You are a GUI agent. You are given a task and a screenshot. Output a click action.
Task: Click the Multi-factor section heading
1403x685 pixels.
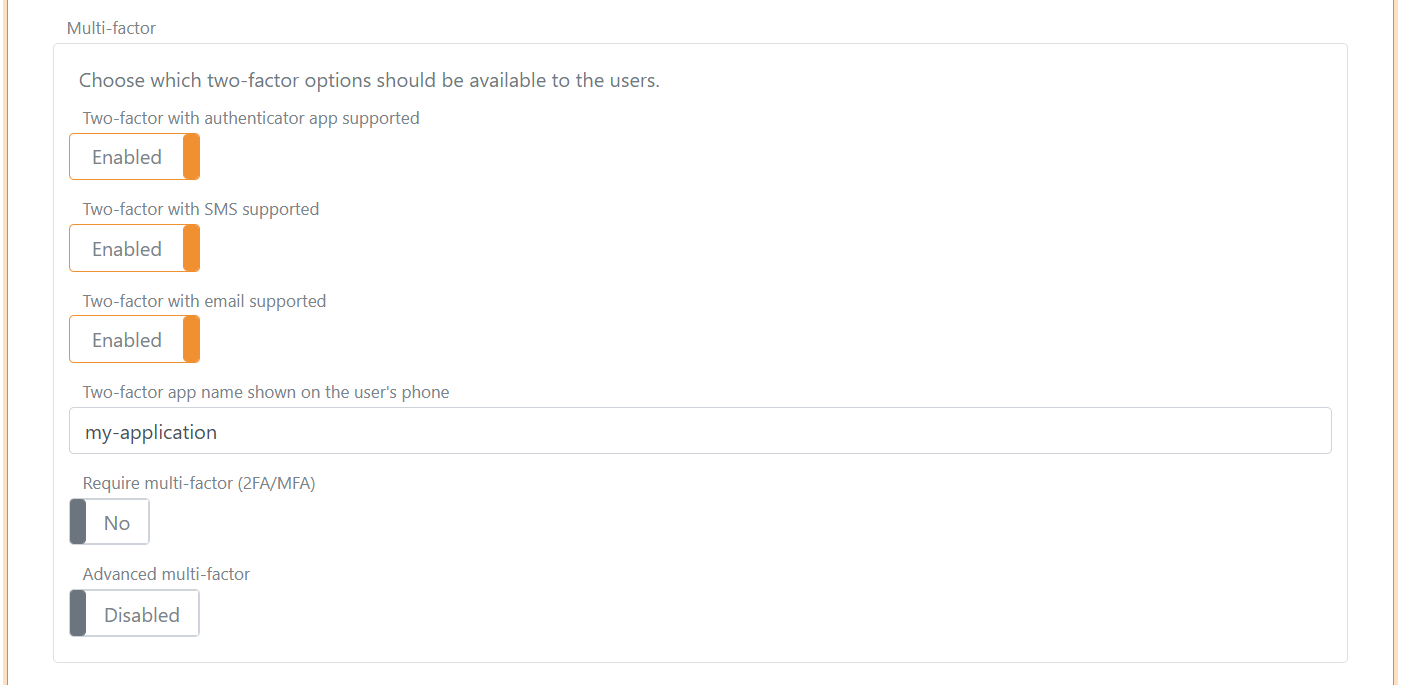(x=111, y=28)
